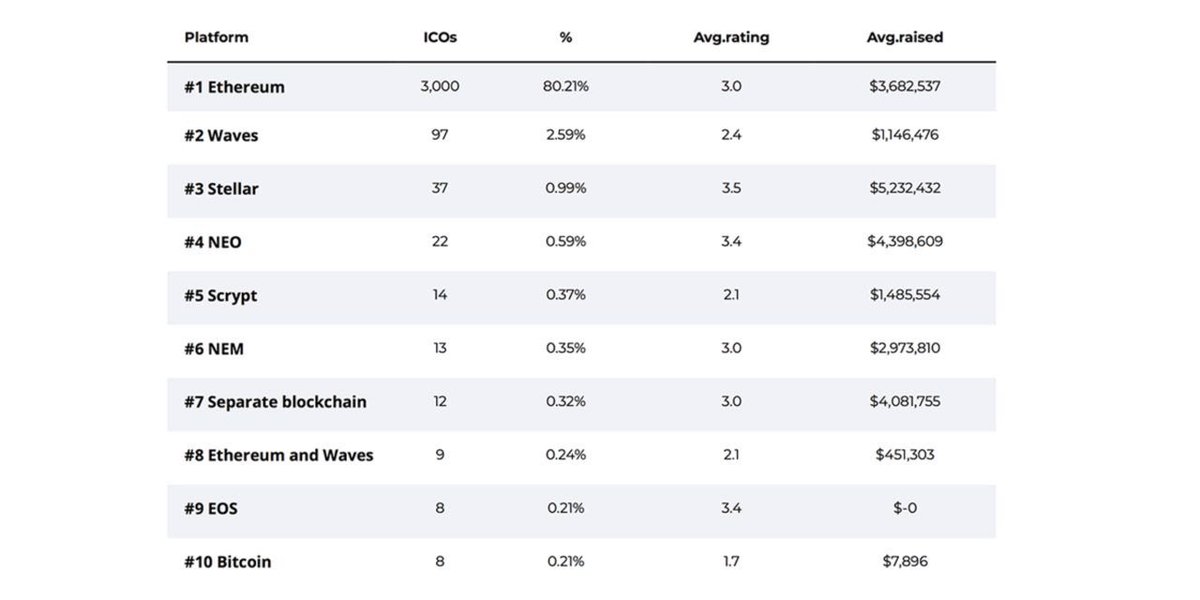This screenshot has height=600, width=1200.
Task: Open the #4 NEO platform entry
Action: coord(213,241)
